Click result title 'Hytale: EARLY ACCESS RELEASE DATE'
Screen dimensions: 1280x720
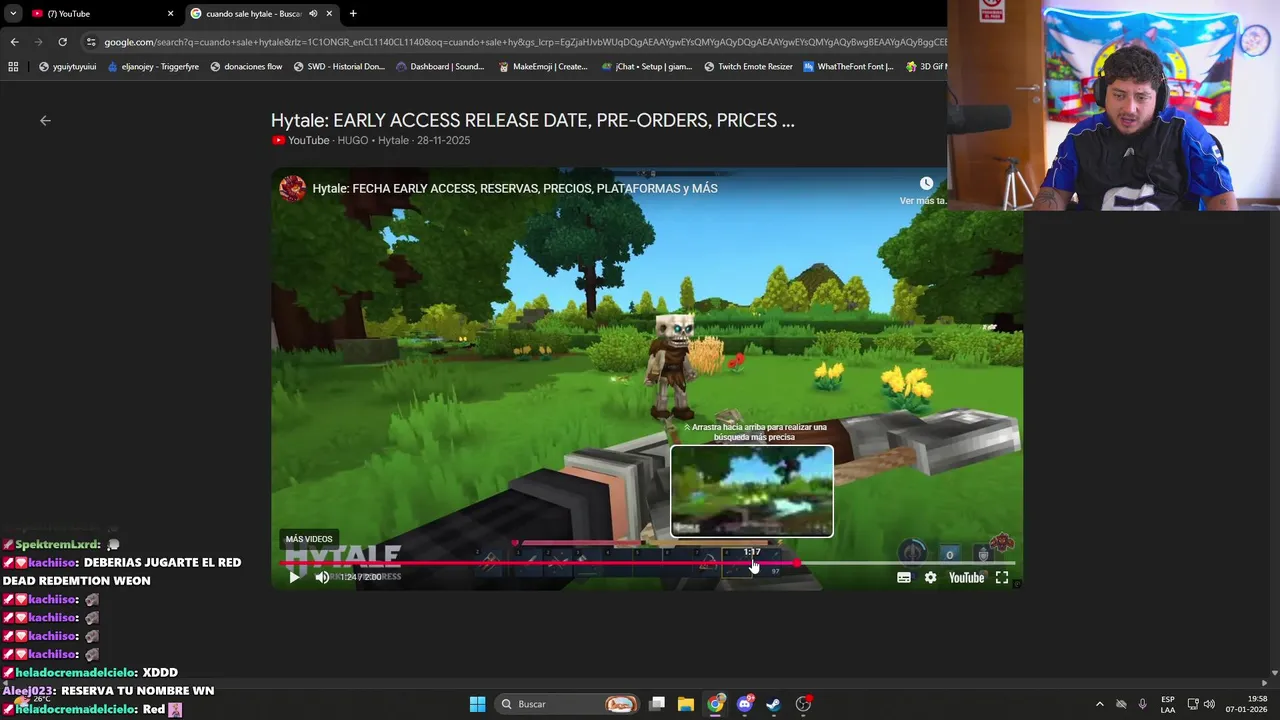pyautogui.click(x=532, y=120)
